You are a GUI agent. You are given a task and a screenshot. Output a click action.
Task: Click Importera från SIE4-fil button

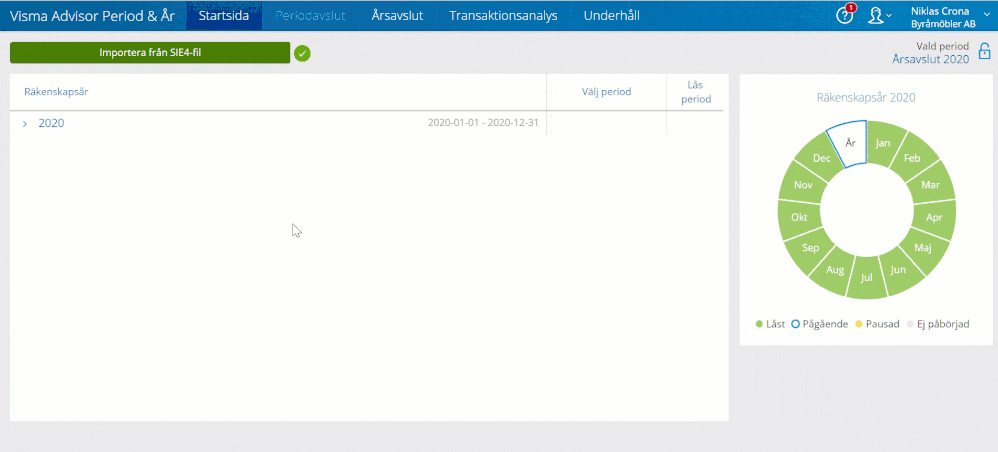[150, 53]
